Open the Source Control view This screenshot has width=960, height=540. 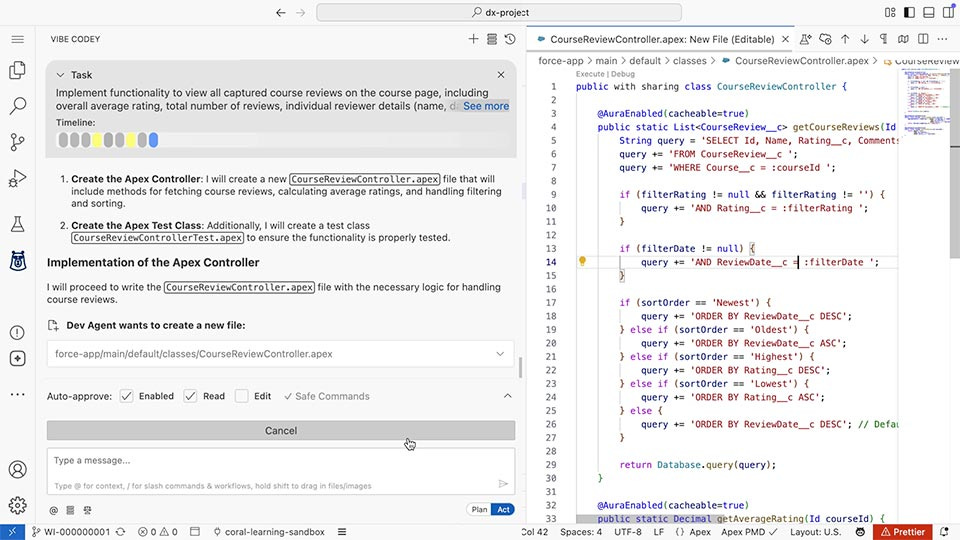tap(17, 142)
